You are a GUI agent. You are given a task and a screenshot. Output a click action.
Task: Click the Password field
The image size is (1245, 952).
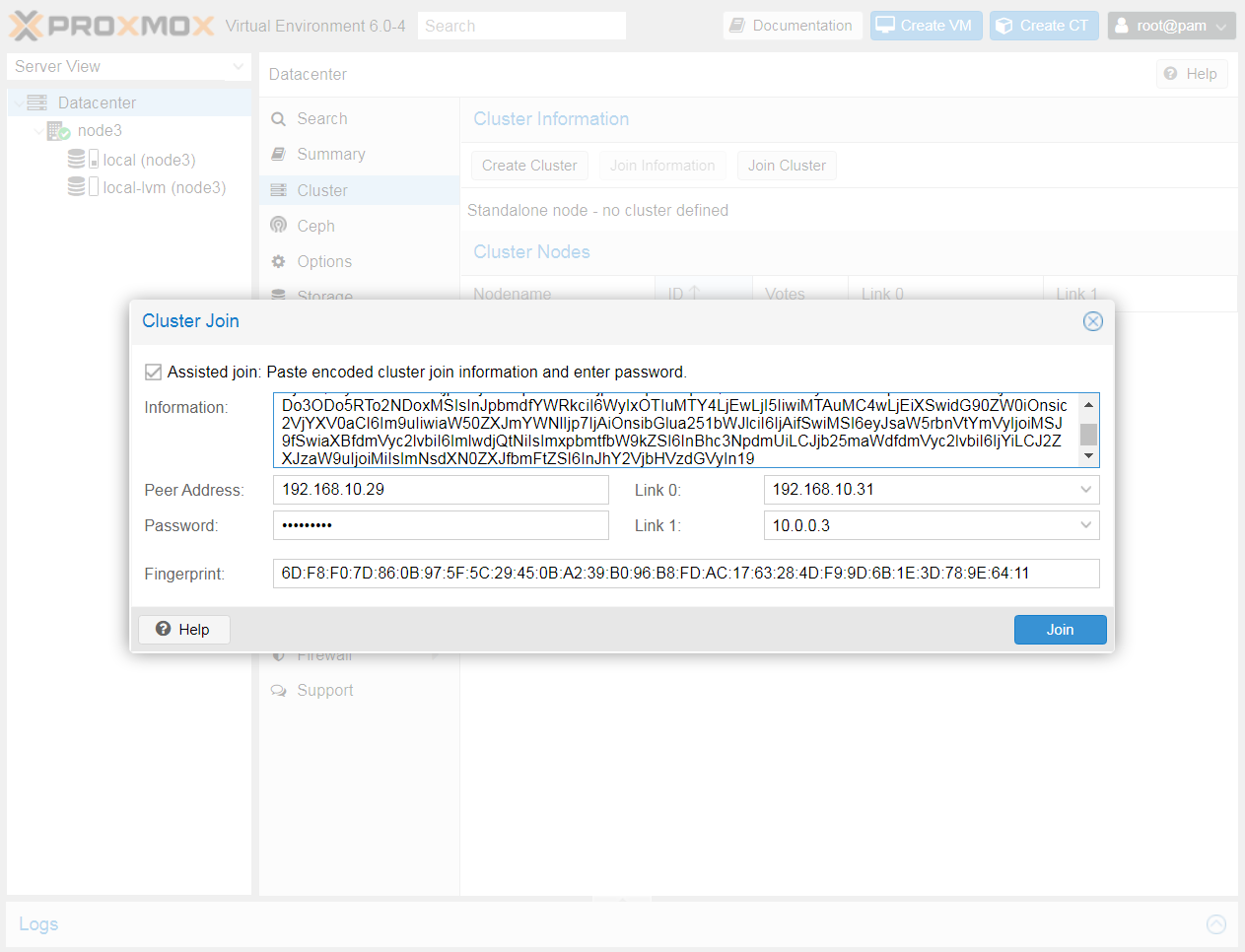[441, 525]
